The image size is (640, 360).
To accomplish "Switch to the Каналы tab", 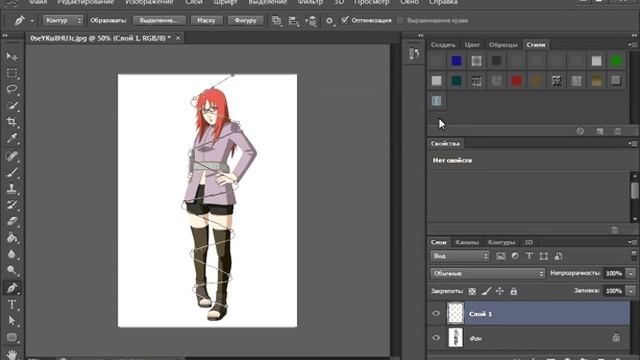I will (x=467, y=242).
